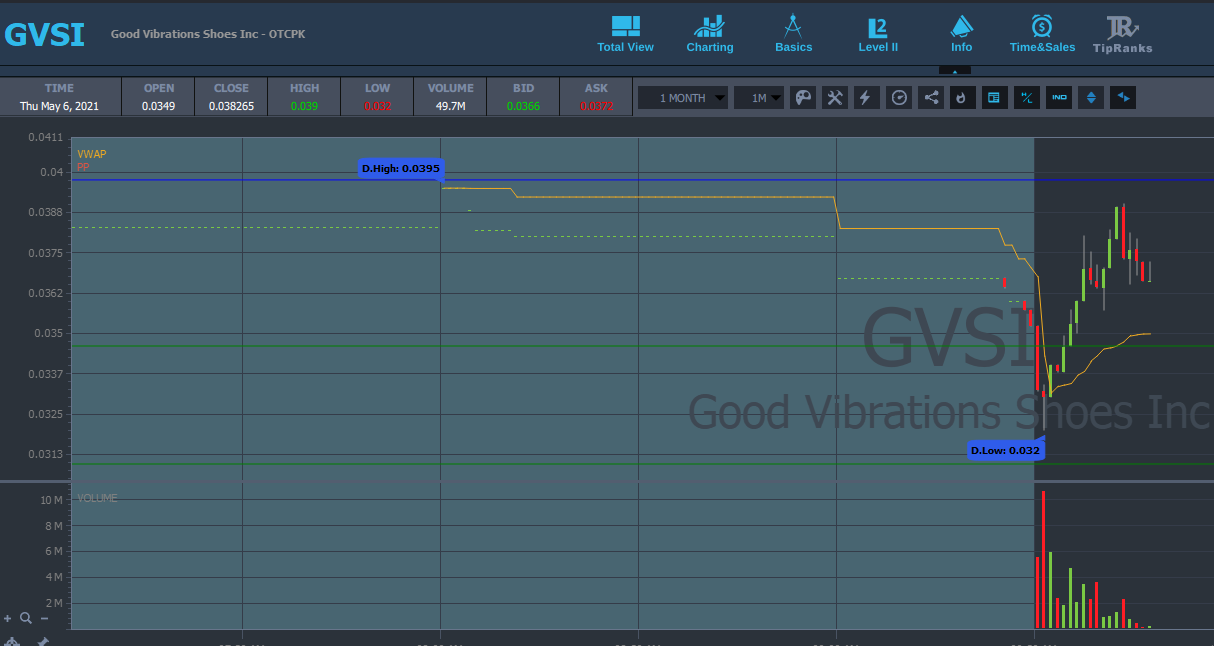The width and height of the screenshot is (1214, 646).
Task: Open the chart tools wrench icon
Action: coord(835,98)
